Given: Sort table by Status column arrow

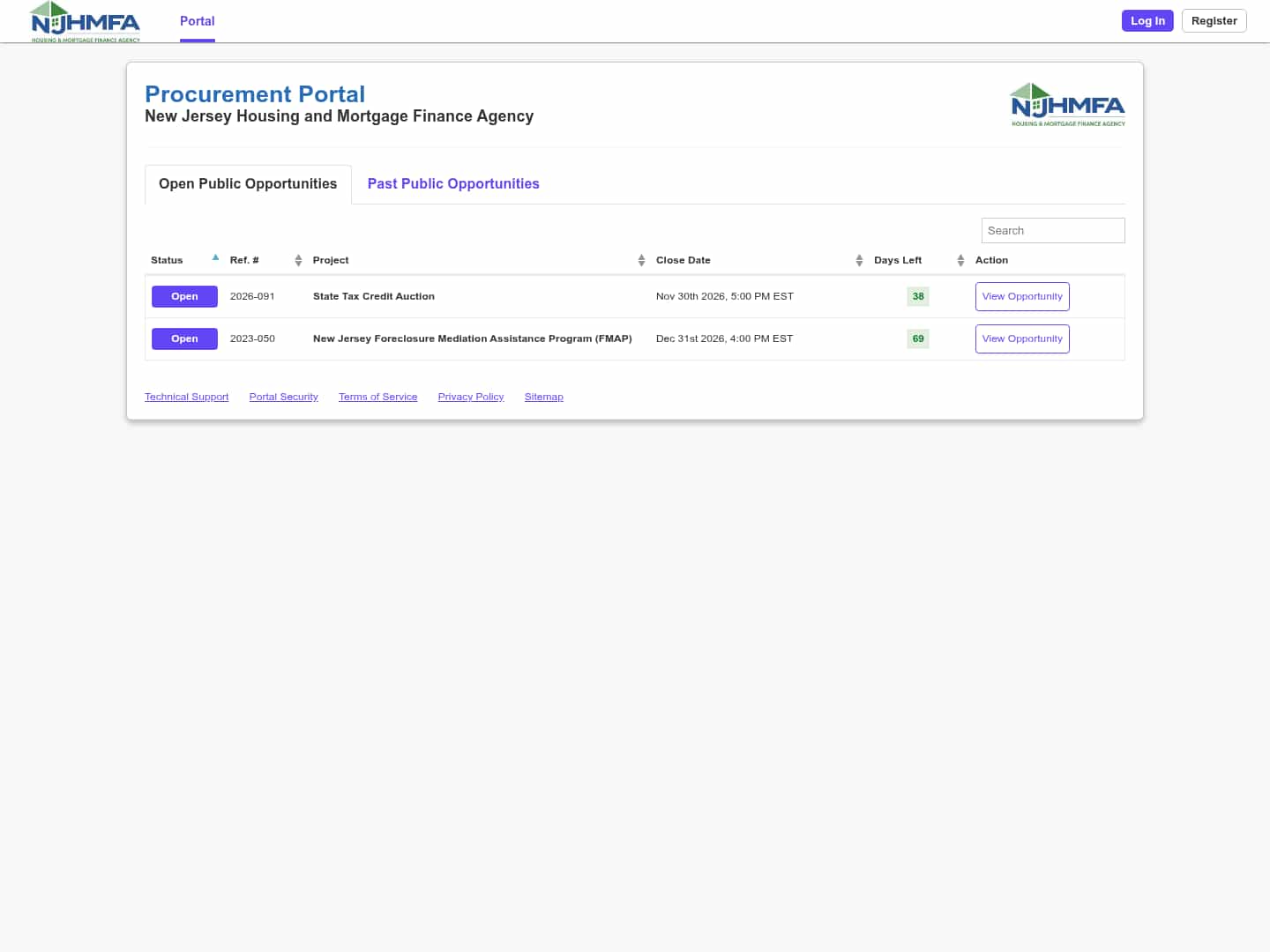Looking at the screenshot, I should tap(215, 258).
